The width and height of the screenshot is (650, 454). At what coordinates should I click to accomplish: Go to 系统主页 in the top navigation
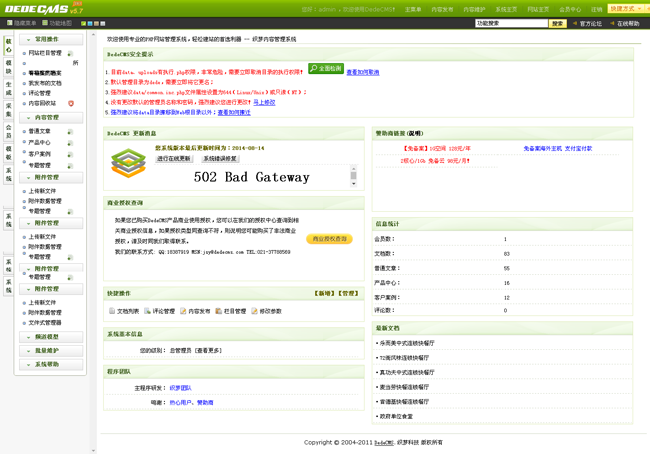(x=506, y=9)
